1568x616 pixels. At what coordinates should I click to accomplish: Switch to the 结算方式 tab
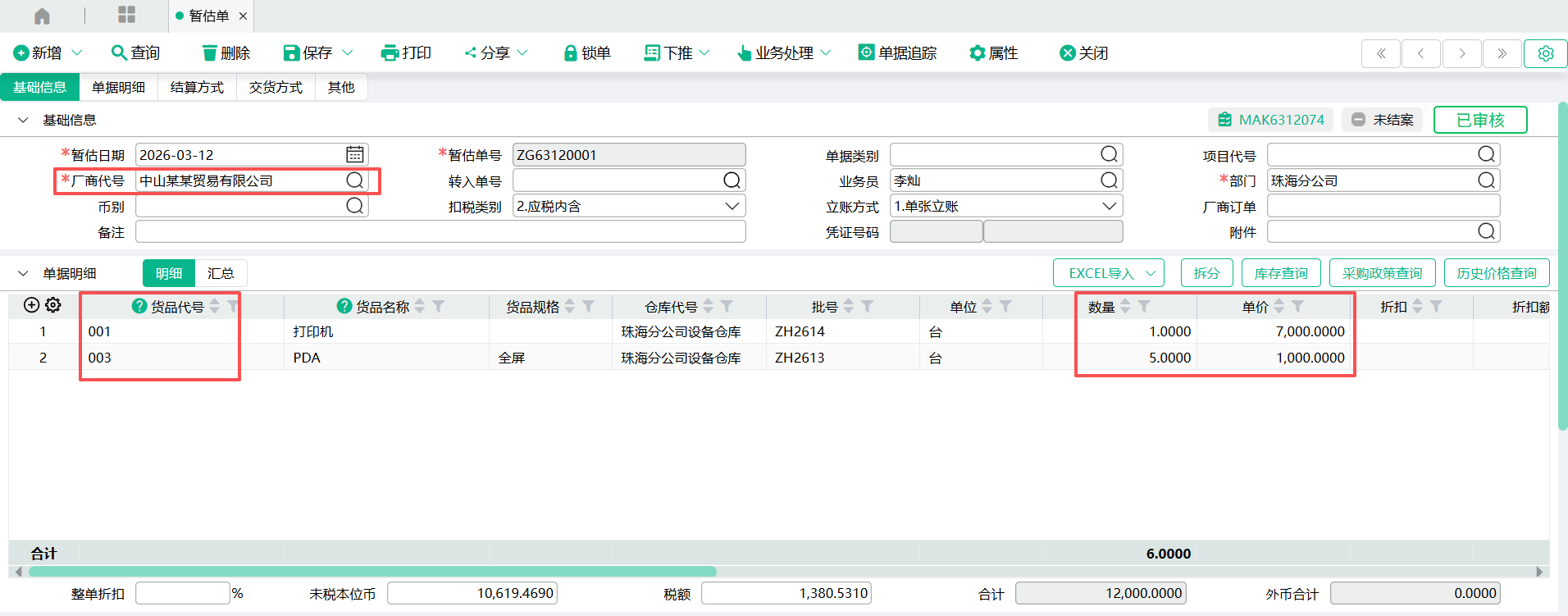(197, 87)
